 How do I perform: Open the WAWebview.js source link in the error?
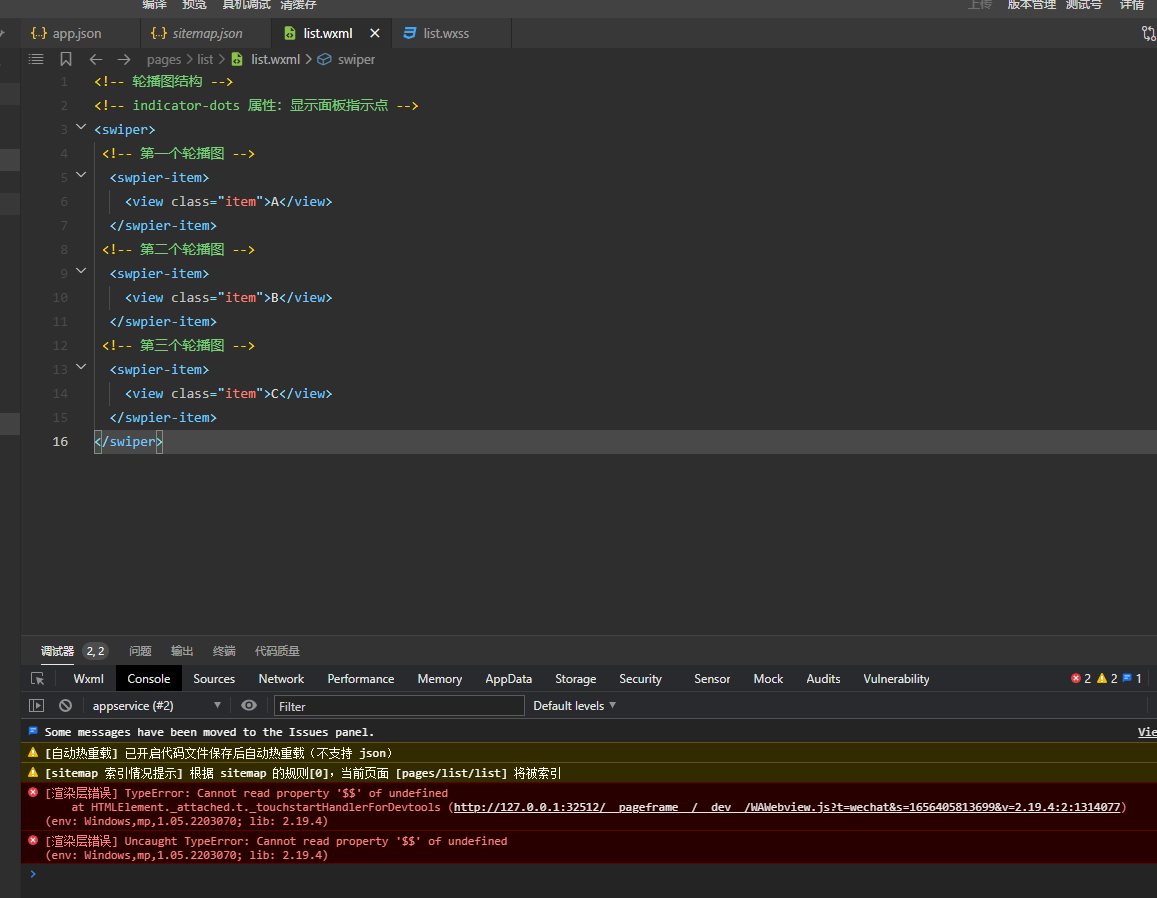point(787,807)
